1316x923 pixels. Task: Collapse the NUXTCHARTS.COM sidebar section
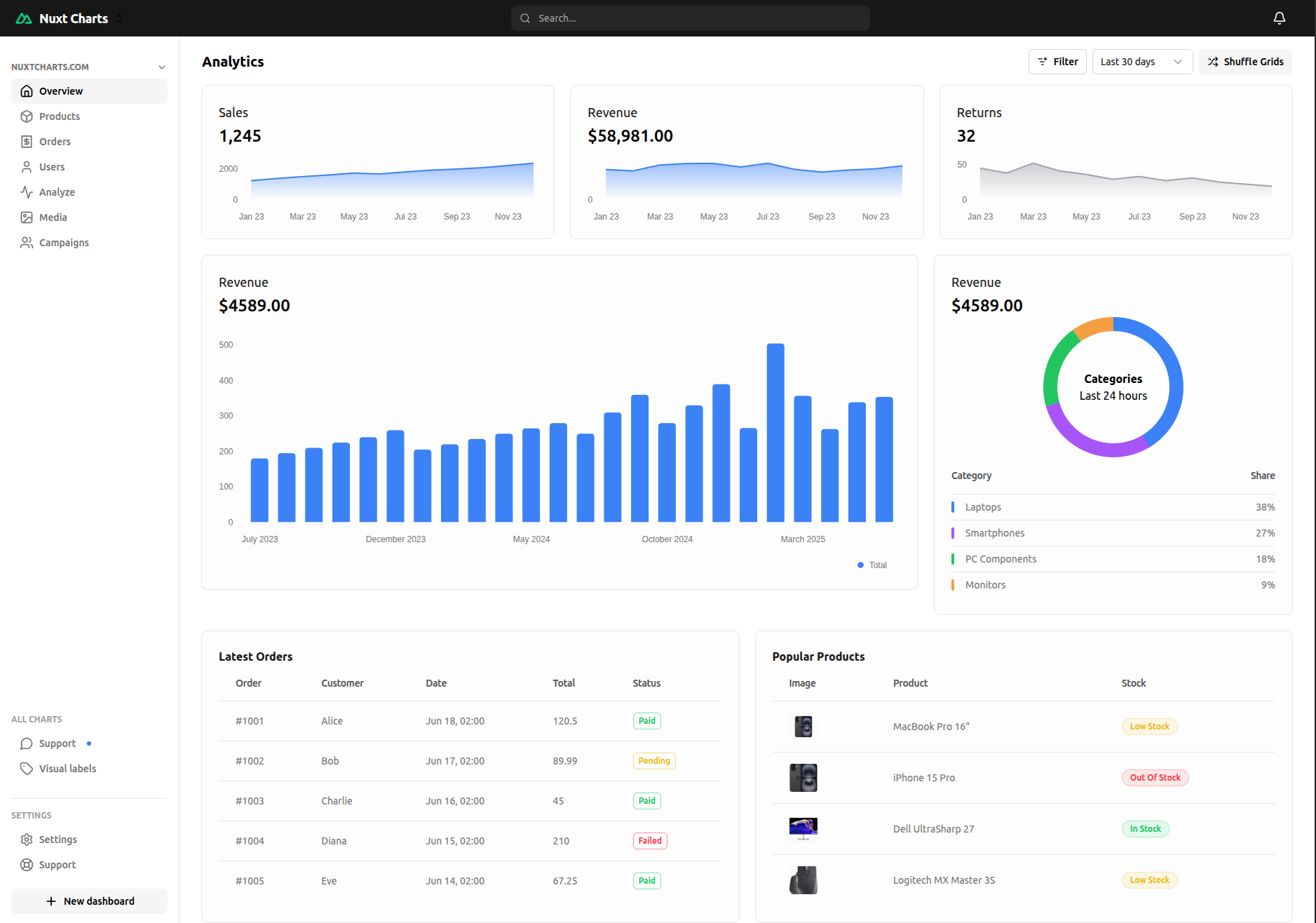(x=162, y=67)
